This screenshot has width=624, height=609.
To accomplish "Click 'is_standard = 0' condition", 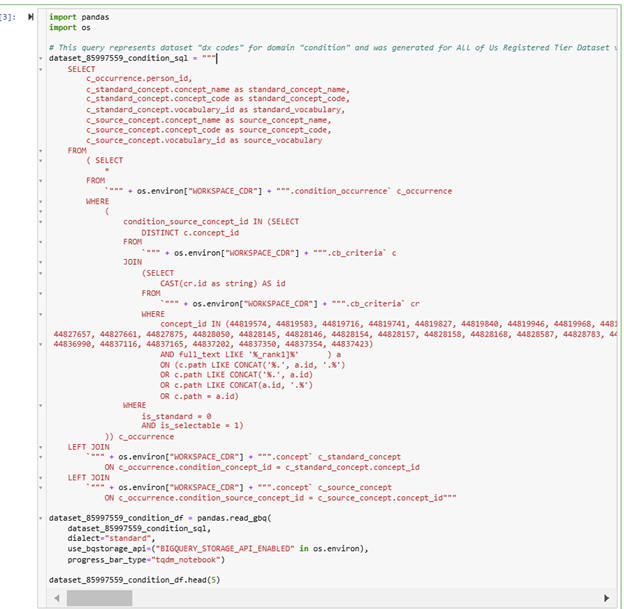I will [176, 417].
